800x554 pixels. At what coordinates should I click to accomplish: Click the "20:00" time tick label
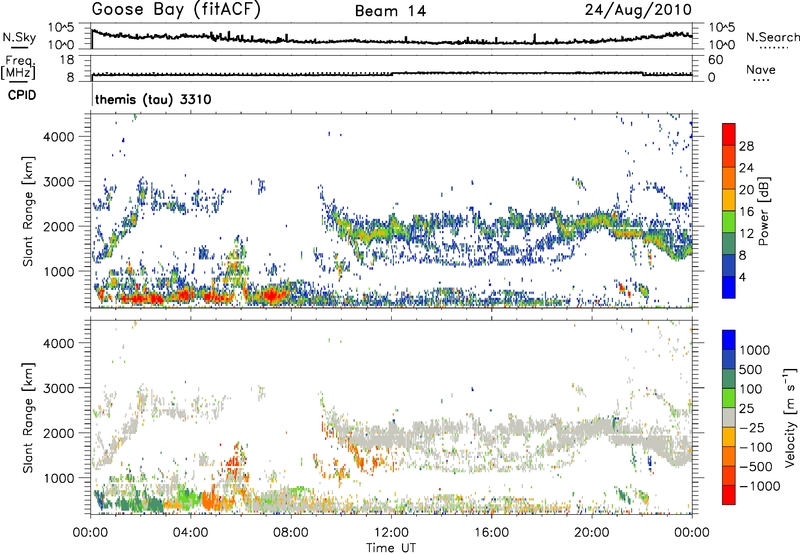pyautogui.click(x=592, y=533)
